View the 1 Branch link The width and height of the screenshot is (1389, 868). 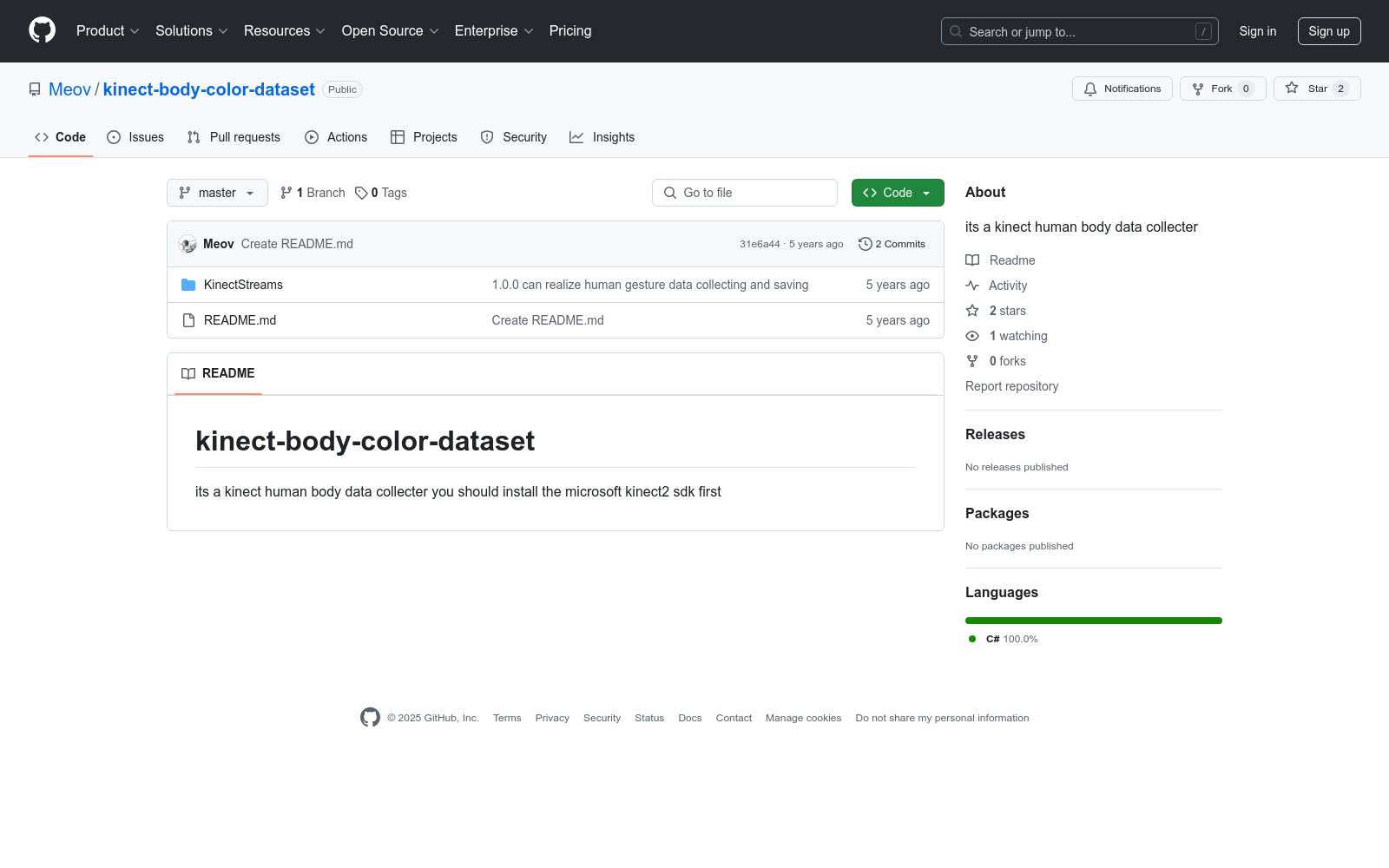click(313, 193)
